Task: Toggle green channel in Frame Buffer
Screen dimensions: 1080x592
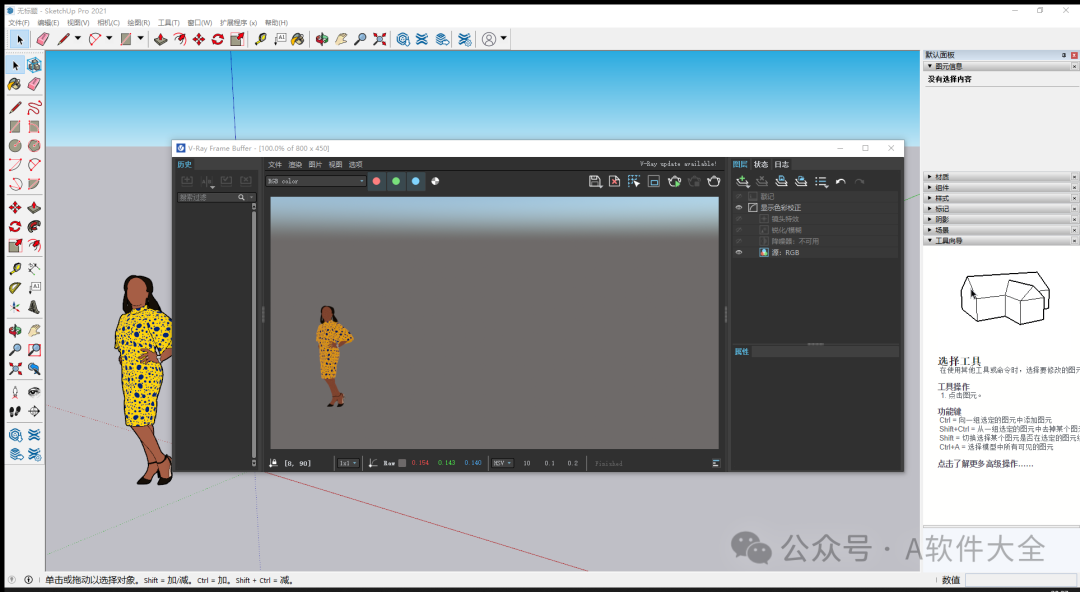Action: tap(396, 181)
